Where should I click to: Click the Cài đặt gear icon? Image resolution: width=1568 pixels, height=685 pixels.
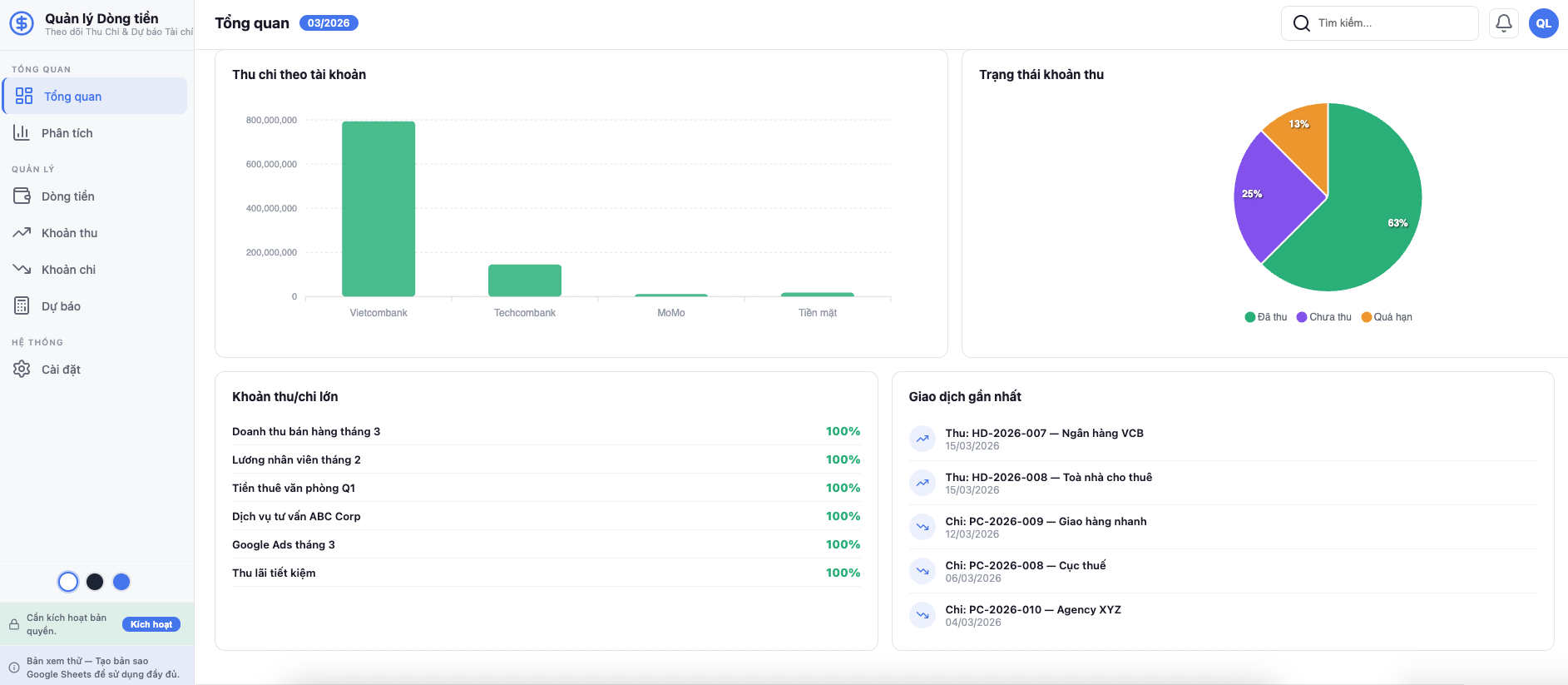pyautogui.click(x=22, y=370)
